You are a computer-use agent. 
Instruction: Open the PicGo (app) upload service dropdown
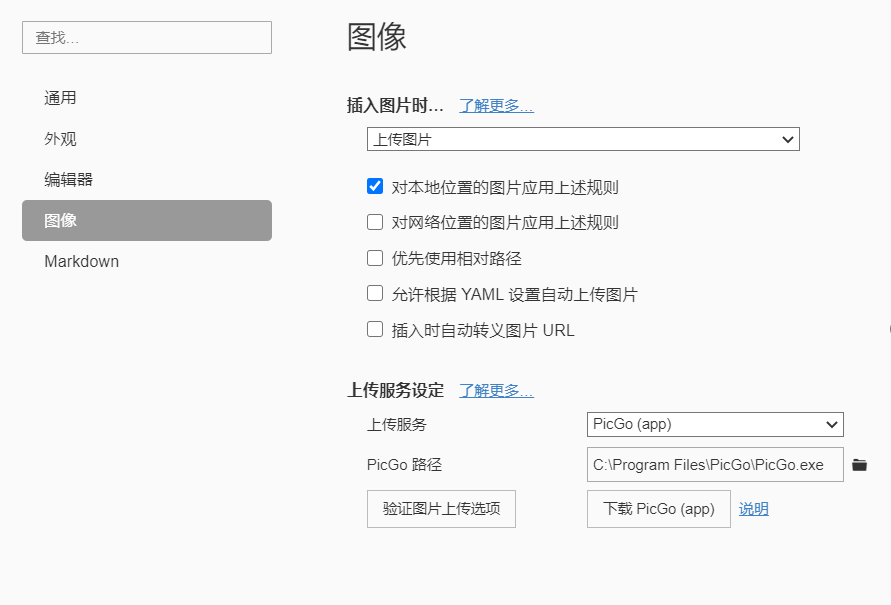click(x=715, y=424)
